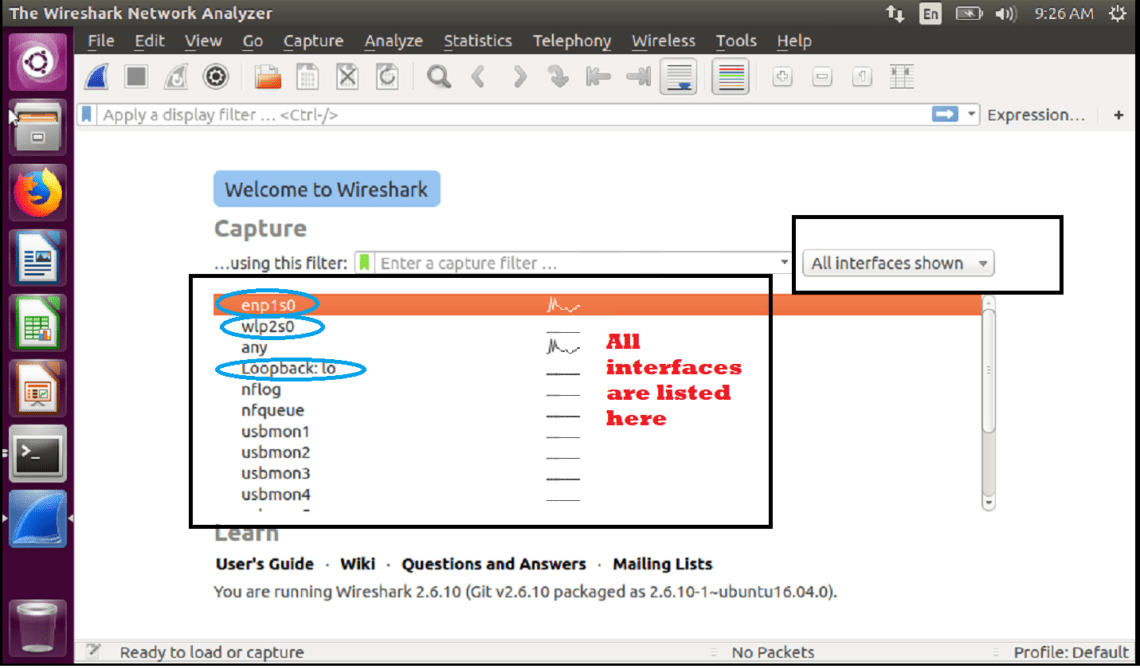Image resolution: width=1140 pixels, height=669 pixels.
Task: Click the Resize columns toolbar icon
Action: point(902,76)
